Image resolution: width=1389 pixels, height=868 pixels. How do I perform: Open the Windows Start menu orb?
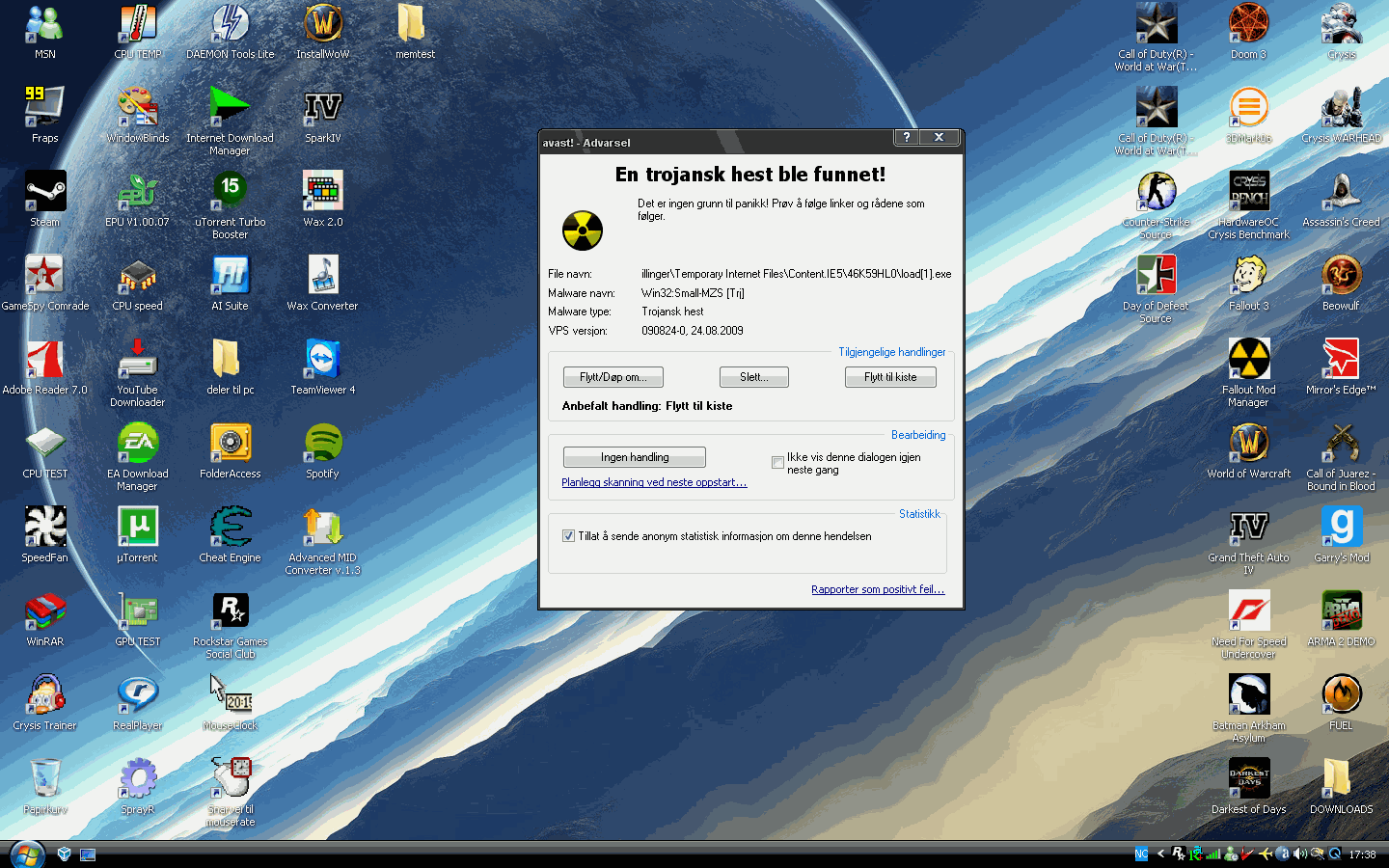[26, 854]
